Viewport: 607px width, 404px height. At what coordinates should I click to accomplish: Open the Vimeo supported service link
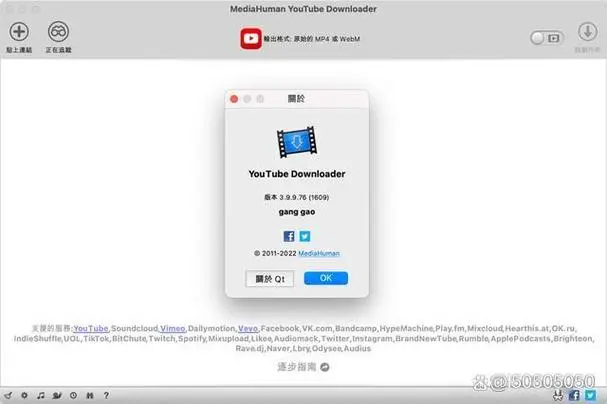[172, 328]
